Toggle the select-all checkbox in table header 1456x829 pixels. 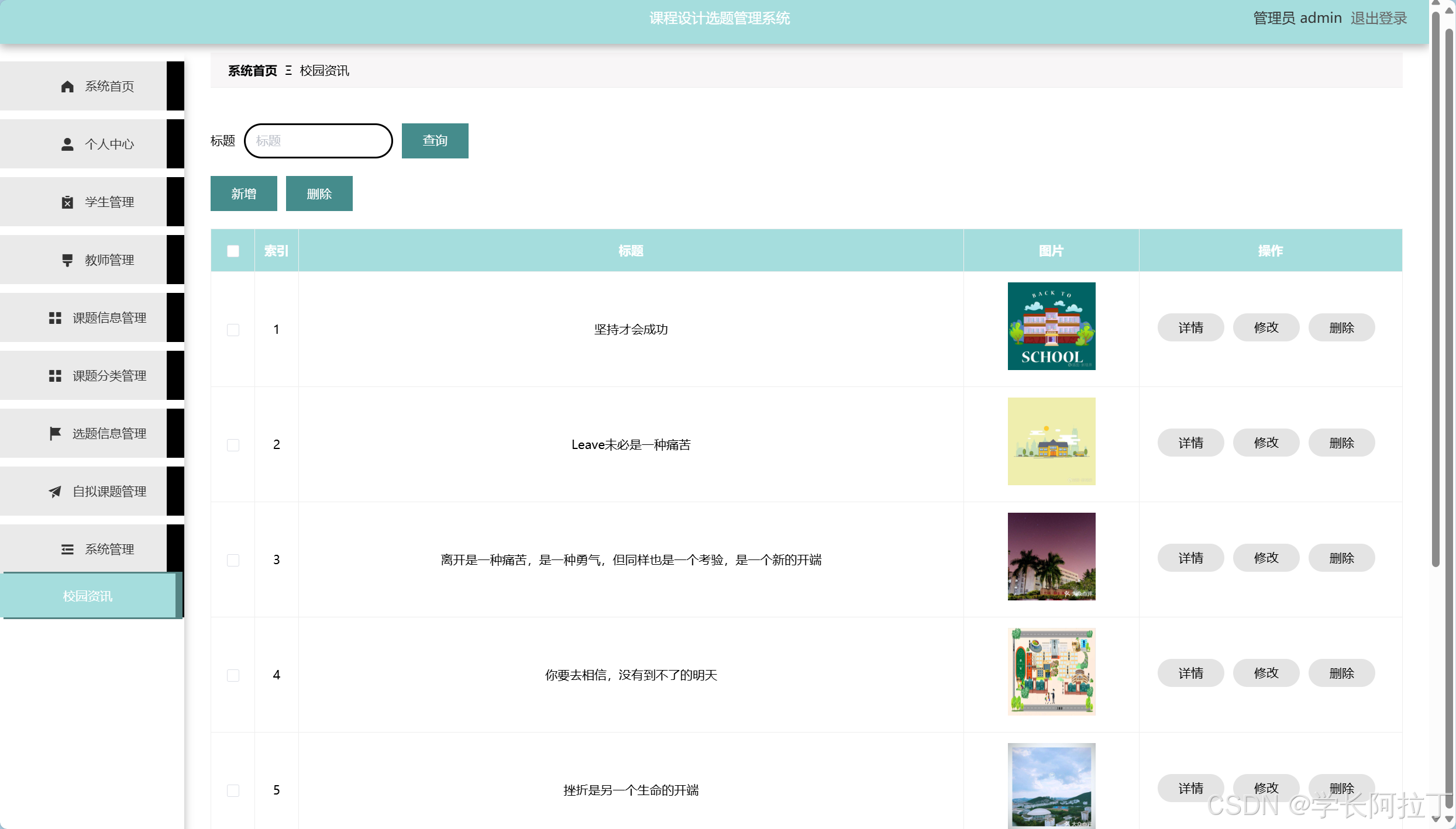(233, 251)
